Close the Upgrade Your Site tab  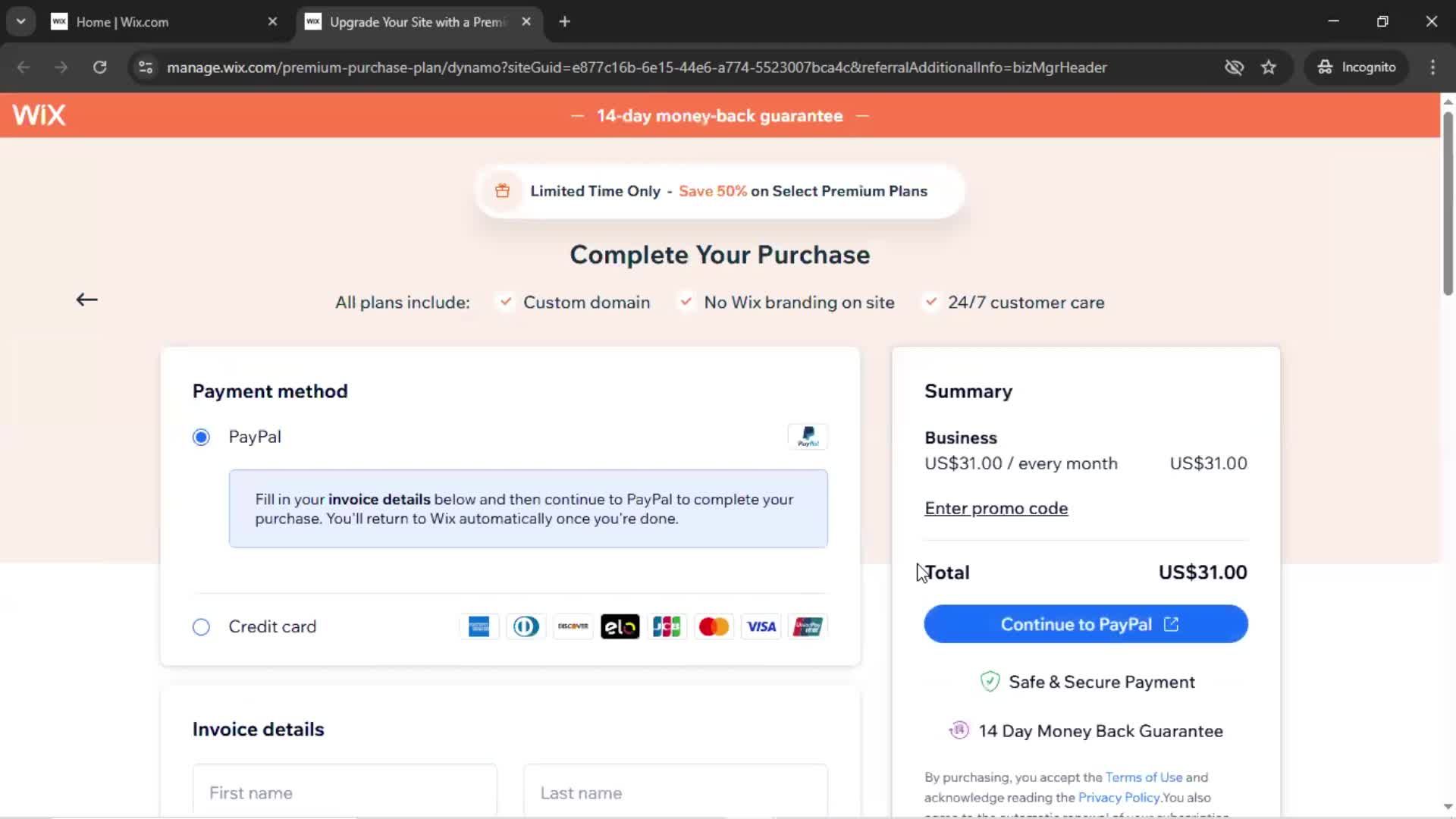pyautogui.click(x=526, y=22)
